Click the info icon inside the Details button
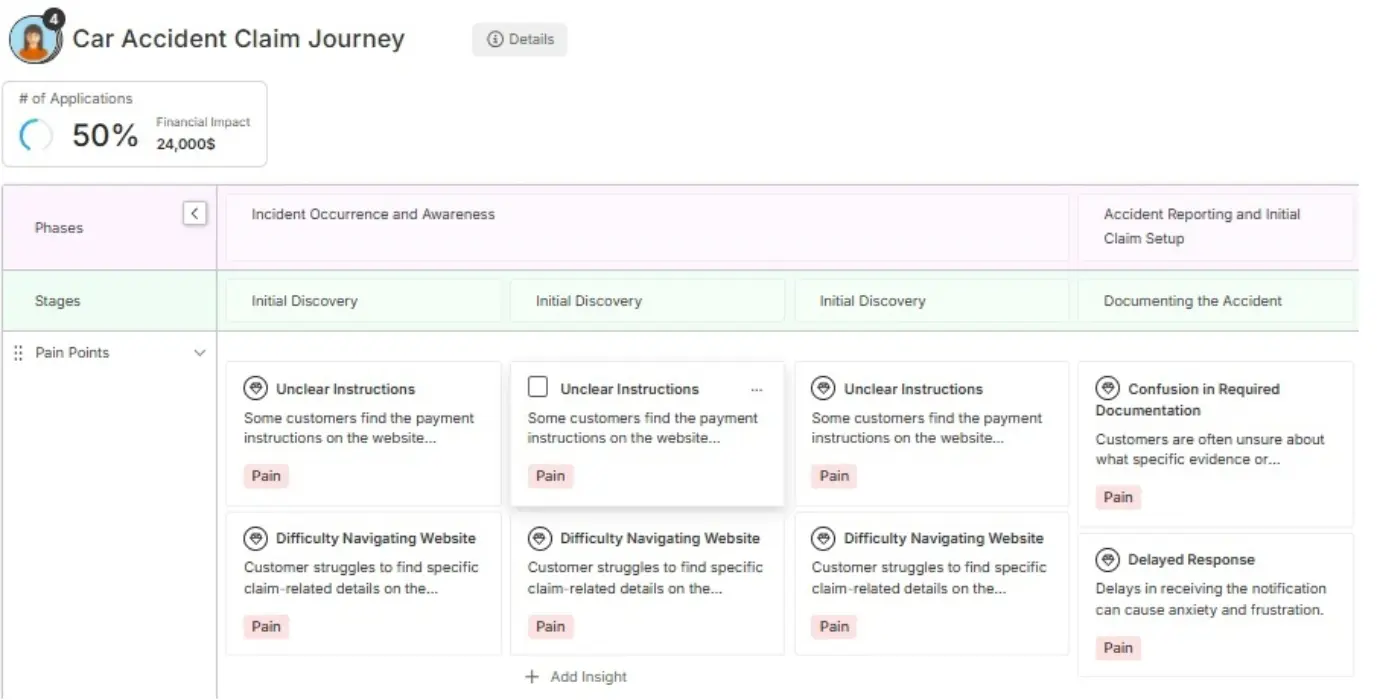 pyautogui.click(x=494, y=39)
